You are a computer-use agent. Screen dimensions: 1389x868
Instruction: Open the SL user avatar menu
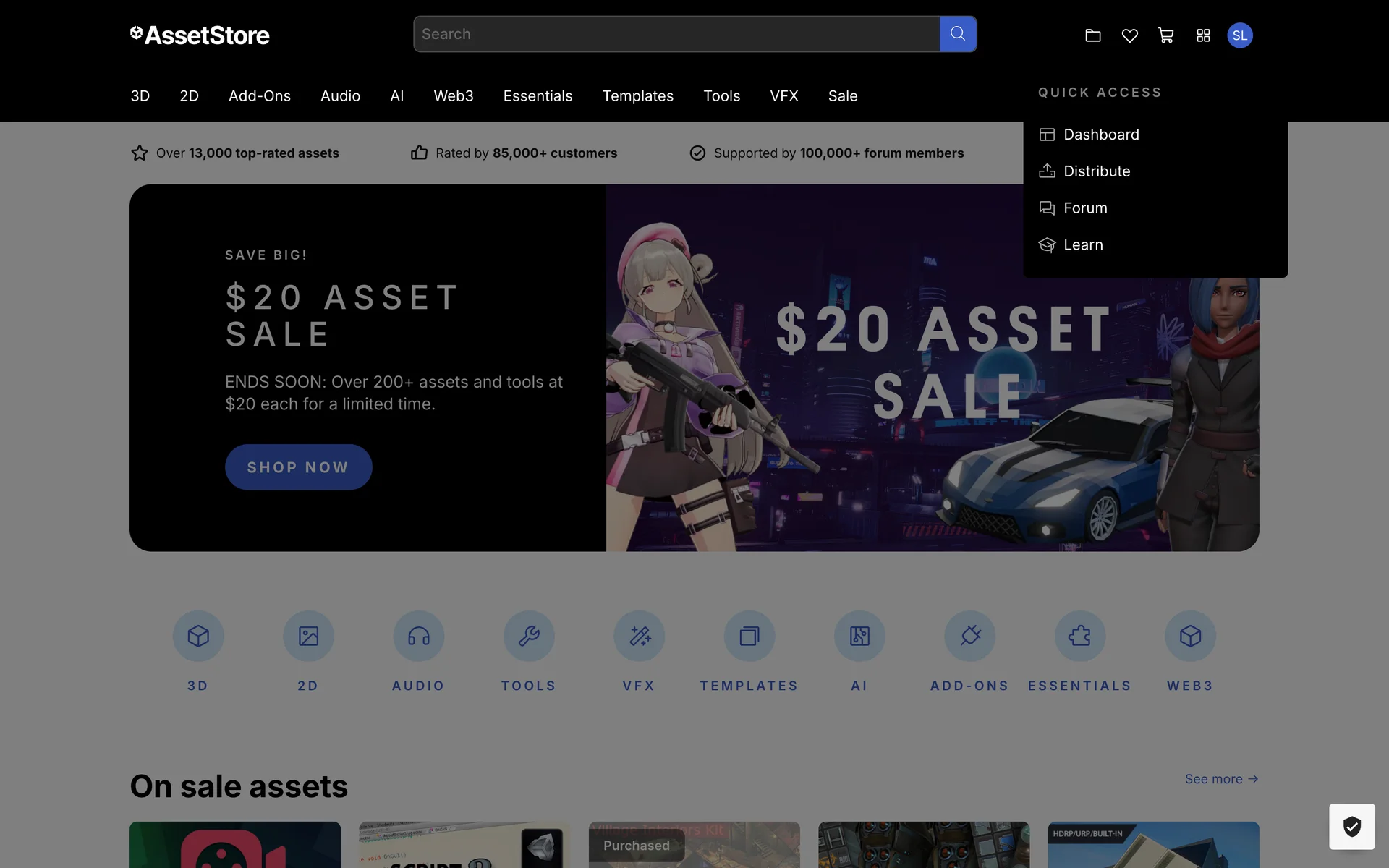pos(1239,35)
